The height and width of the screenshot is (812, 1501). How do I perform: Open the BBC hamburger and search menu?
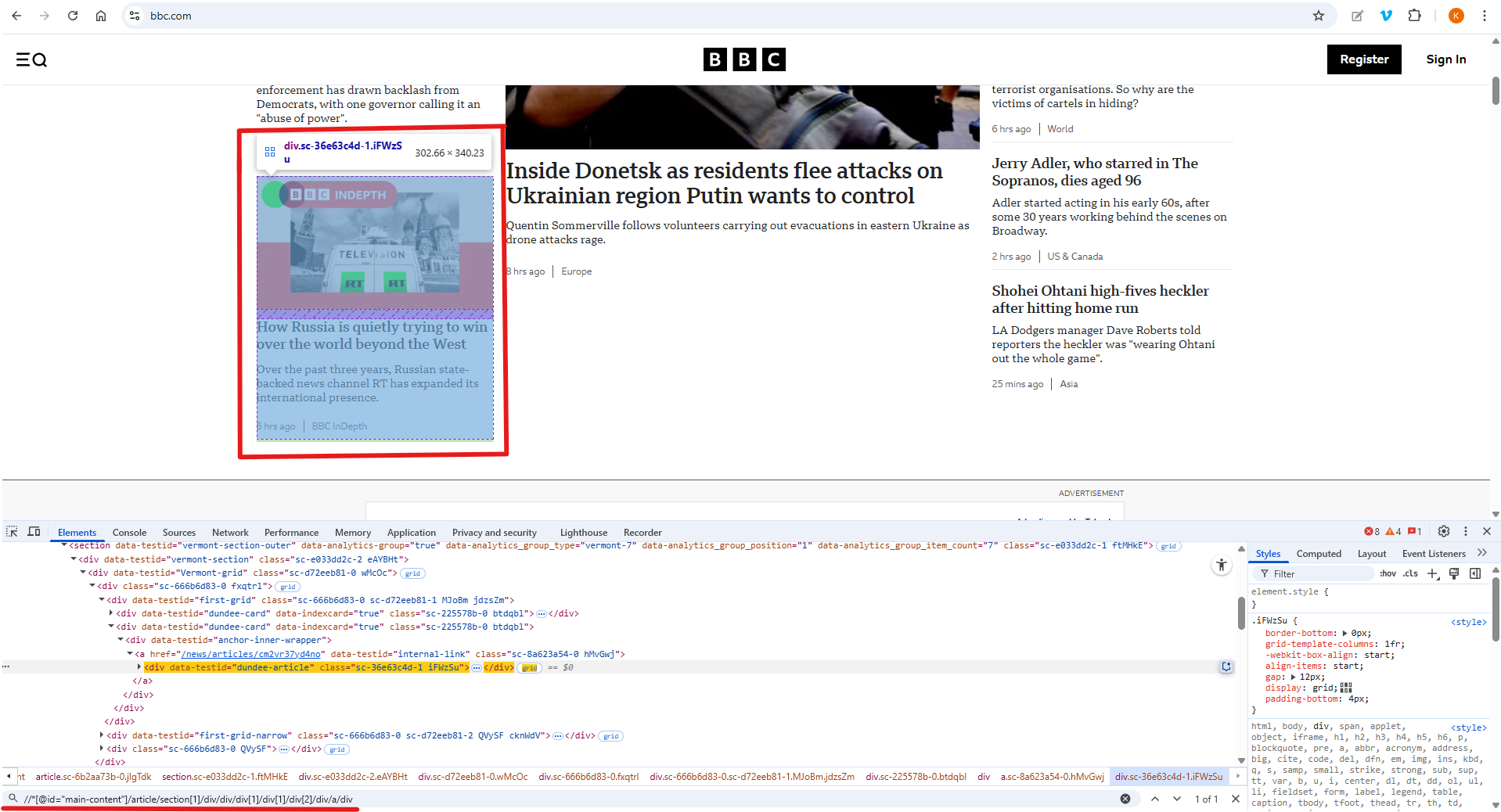(x=31, y=59)
